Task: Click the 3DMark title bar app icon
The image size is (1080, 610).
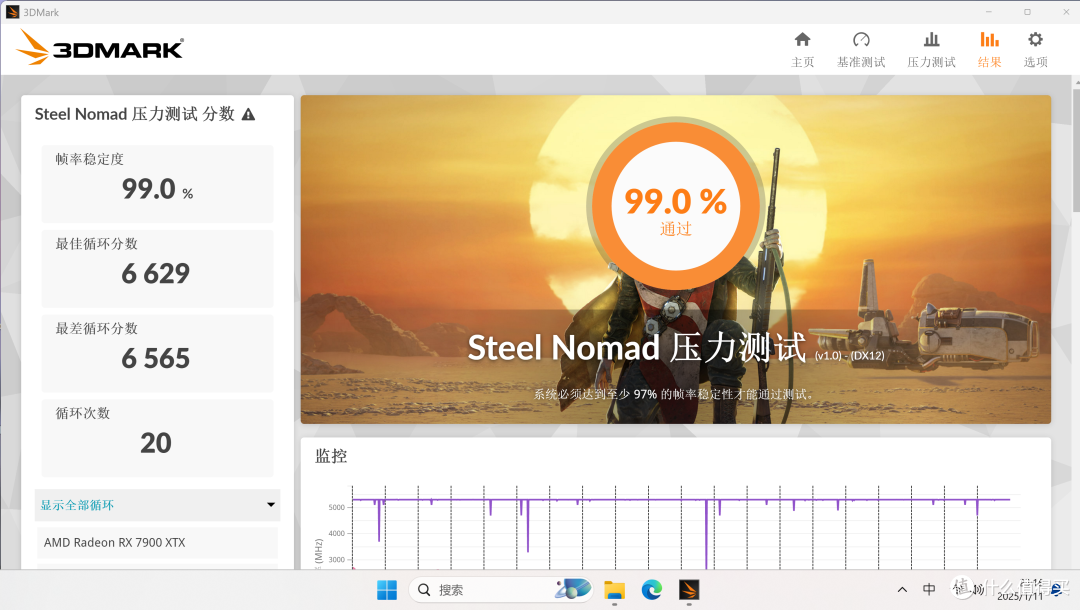Action: 12,12
